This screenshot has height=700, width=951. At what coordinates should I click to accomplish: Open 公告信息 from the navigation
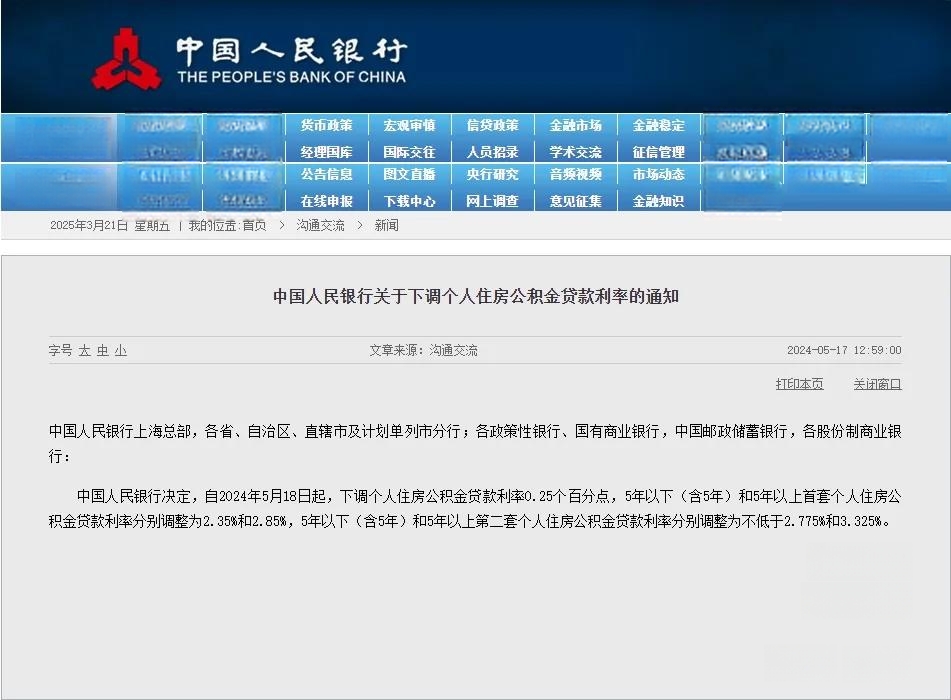point(326,174)
